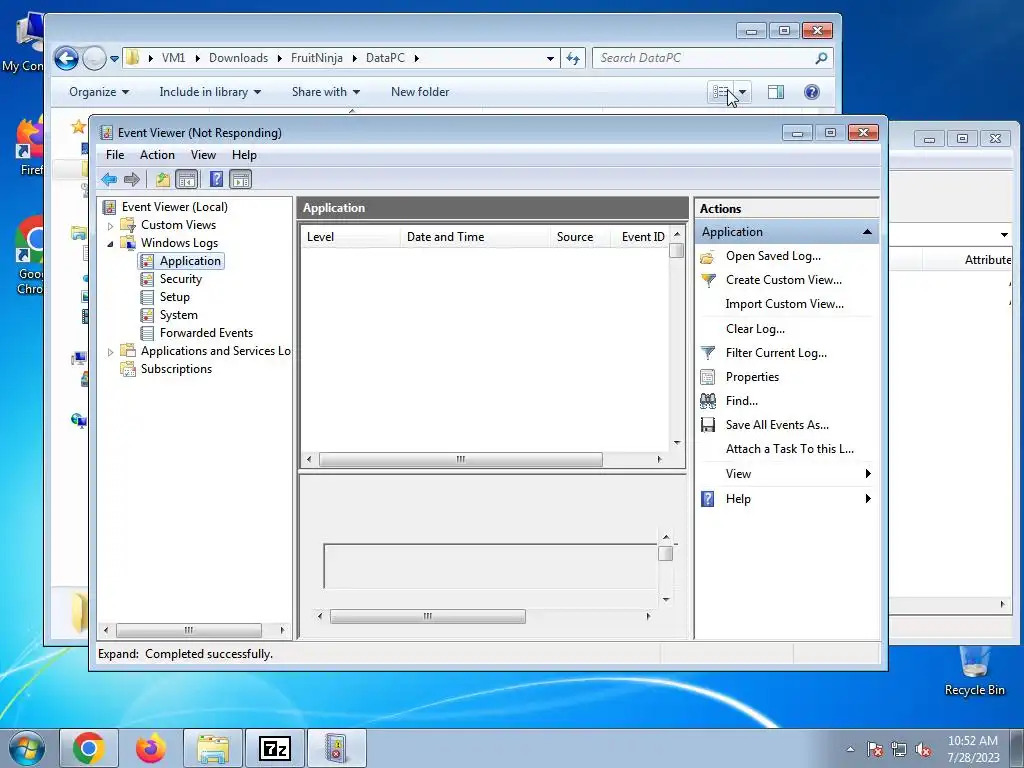Select the Security log

(181, 279)
